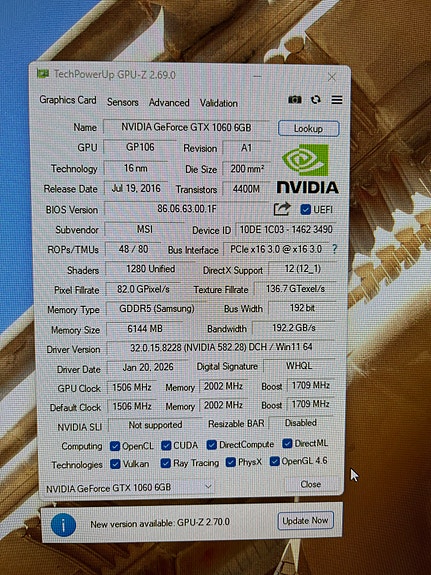Image resolution: width=431 pixels, height=575 pixels.
Task: Click the Resizable BAR field Disabled
Action: (x=301, y=423)
